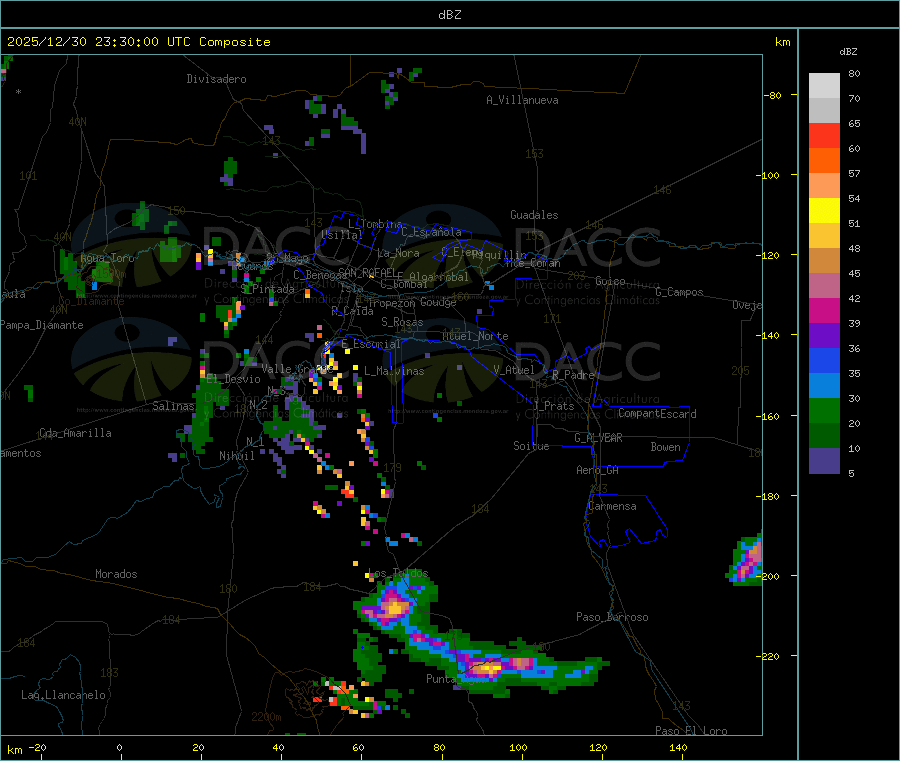Click the Paso_Barroso map label
Image resolution: width=900 pixels, height=761 pixels.
[x=612, y=617]
